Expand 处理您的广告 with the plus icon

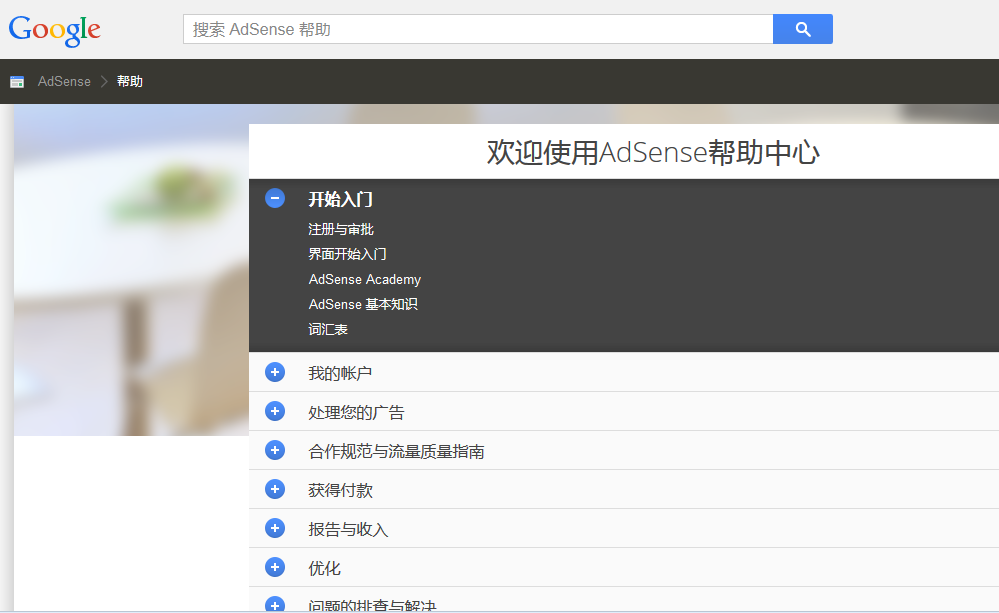[275, 411]
